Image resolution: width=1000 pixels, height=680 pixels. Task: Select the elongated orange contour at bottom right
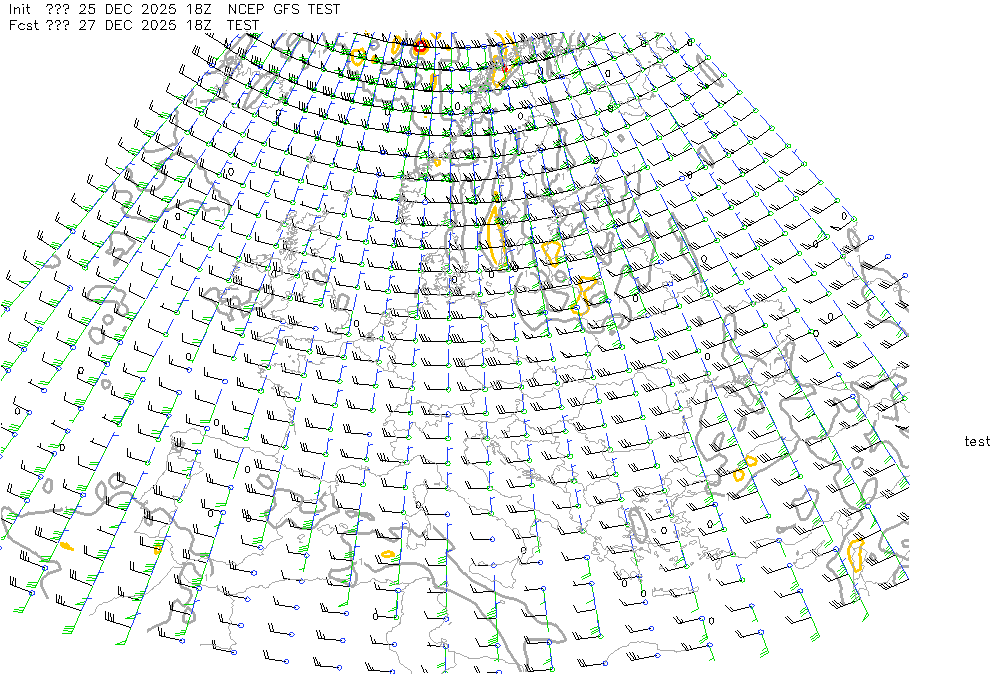coord(856,553)
